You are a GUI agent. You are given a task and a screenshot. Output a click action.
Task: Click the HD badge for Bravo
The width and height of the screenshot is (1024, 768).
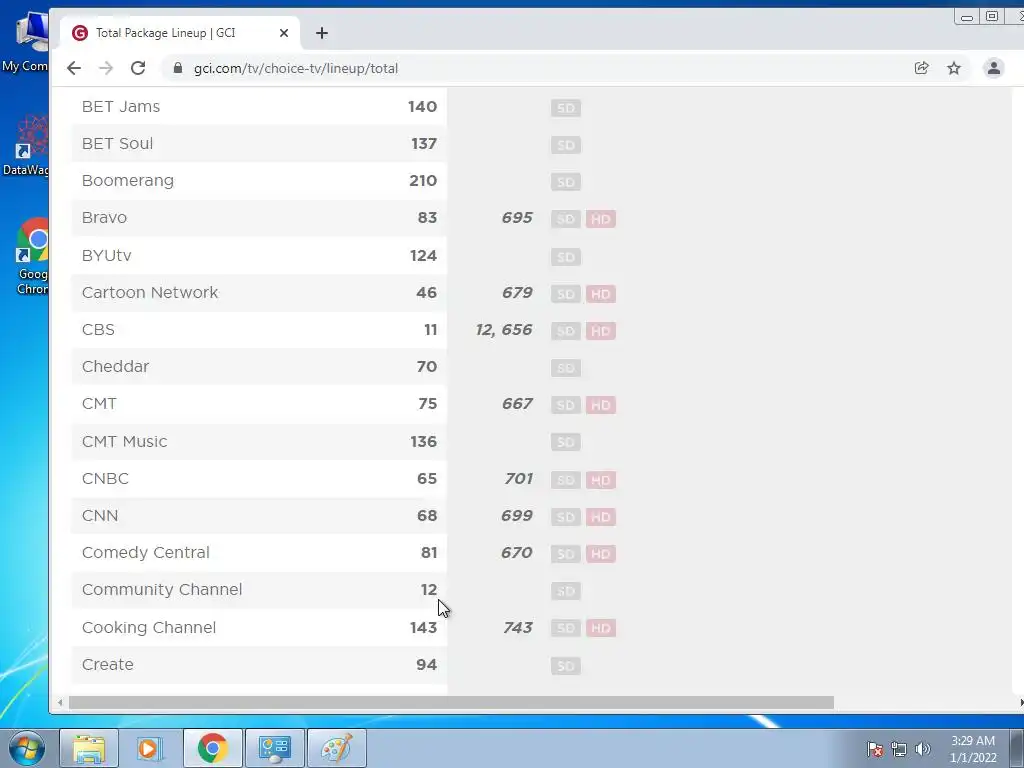click(601, 219)
